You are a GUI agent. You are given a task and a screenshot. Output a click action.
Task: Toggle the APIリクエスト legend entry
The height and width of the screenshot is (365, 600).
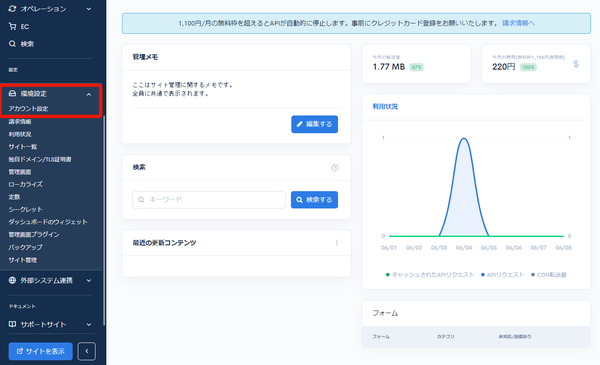(x=502, y=274)
